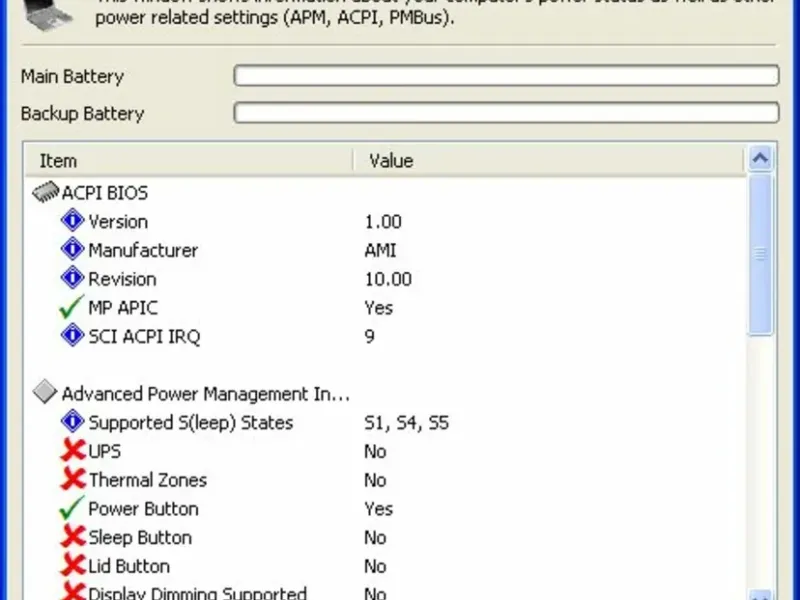Select the MP APIC row label
Viewport: 800px width, 600px height.
[x=123, y=308]
